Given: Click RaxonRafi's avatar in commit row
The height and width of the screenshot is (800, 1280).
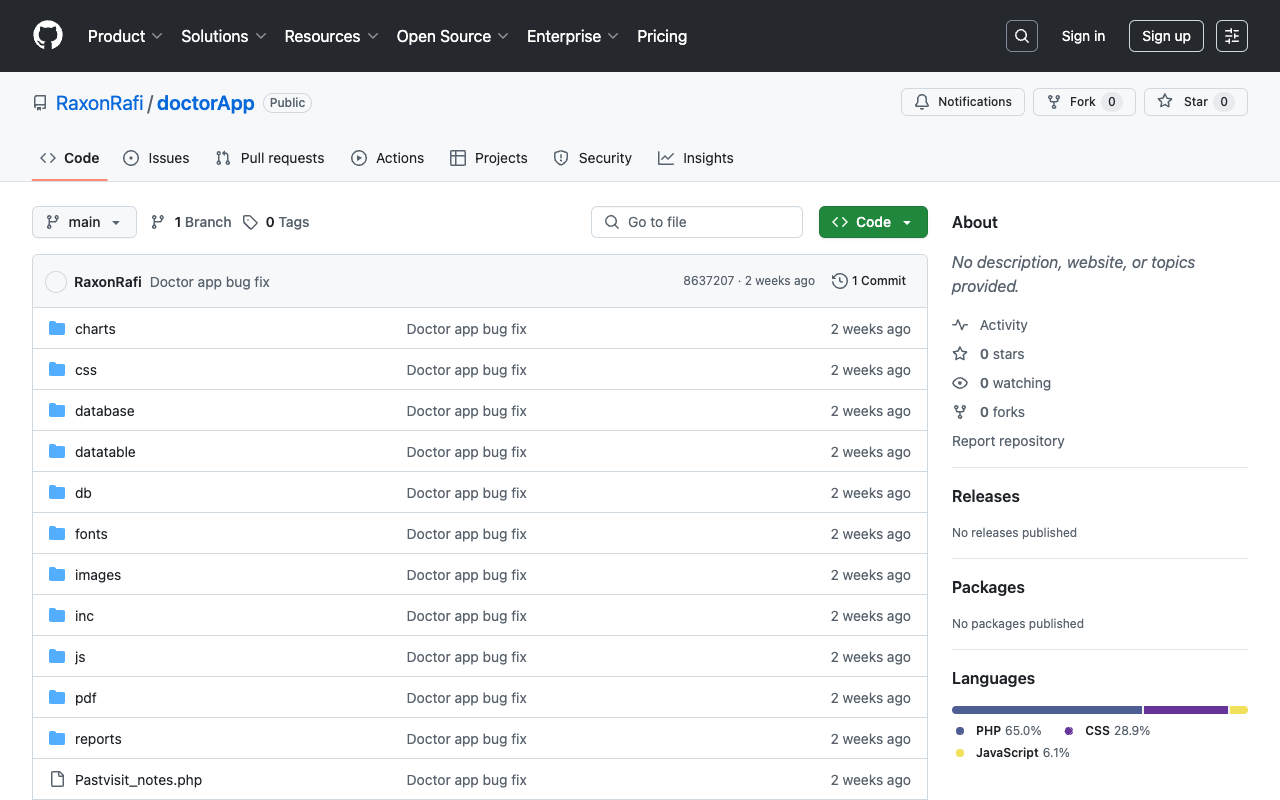Looking at the screenshot, I should tap(56, 282).
